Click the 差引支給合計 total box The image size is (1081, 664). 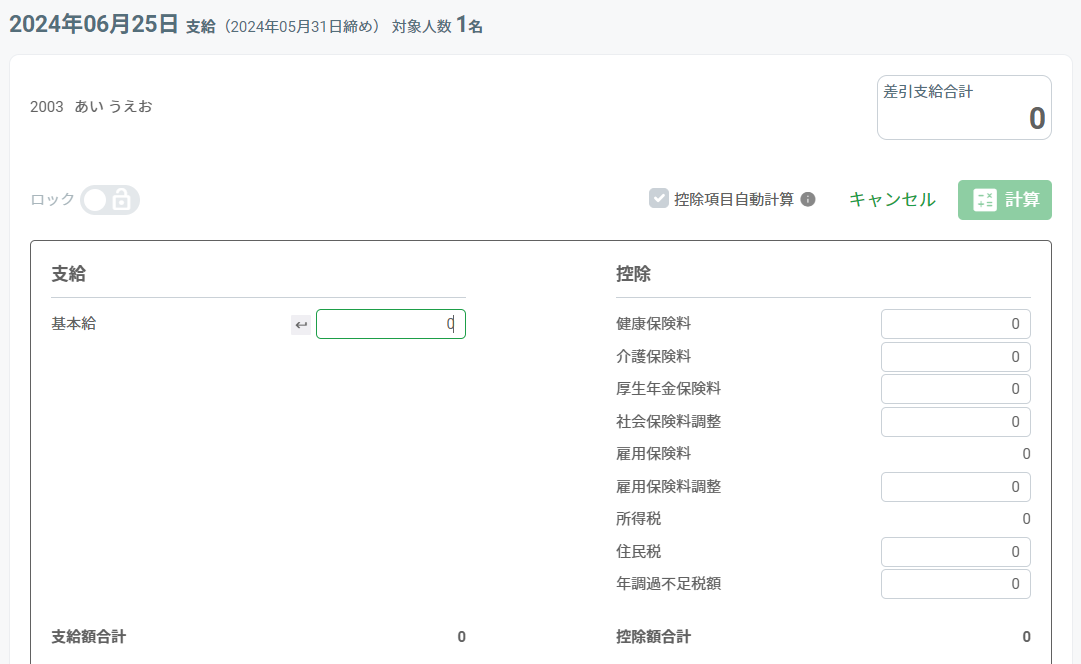click(964, 108)
